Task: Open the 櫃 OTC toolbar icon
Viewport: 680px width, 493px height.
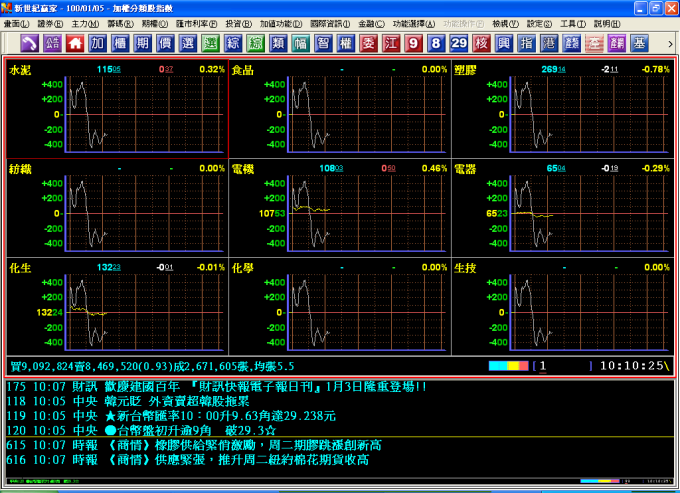Action: coord(120,43)
